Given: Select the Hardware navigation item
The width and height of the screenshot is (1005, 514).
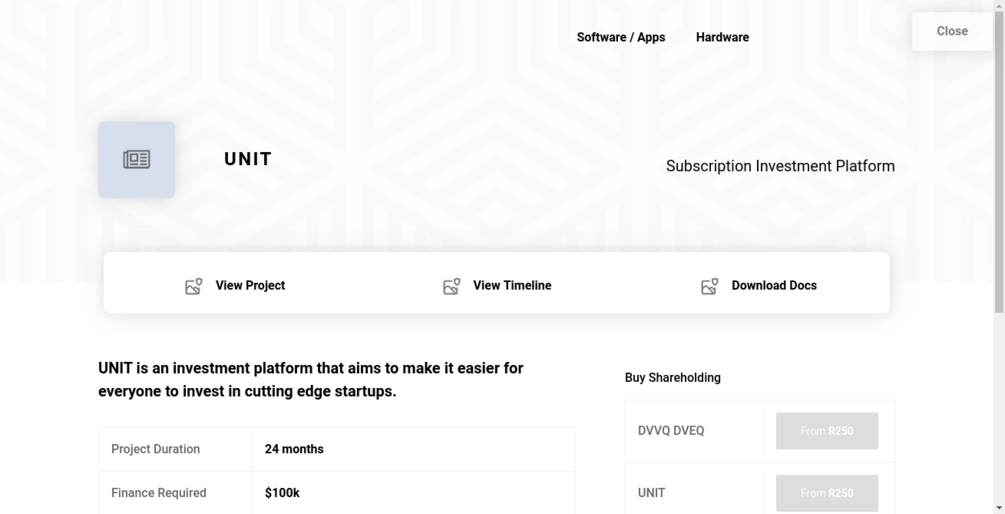Looking at the screenshot, I should 722,38.
